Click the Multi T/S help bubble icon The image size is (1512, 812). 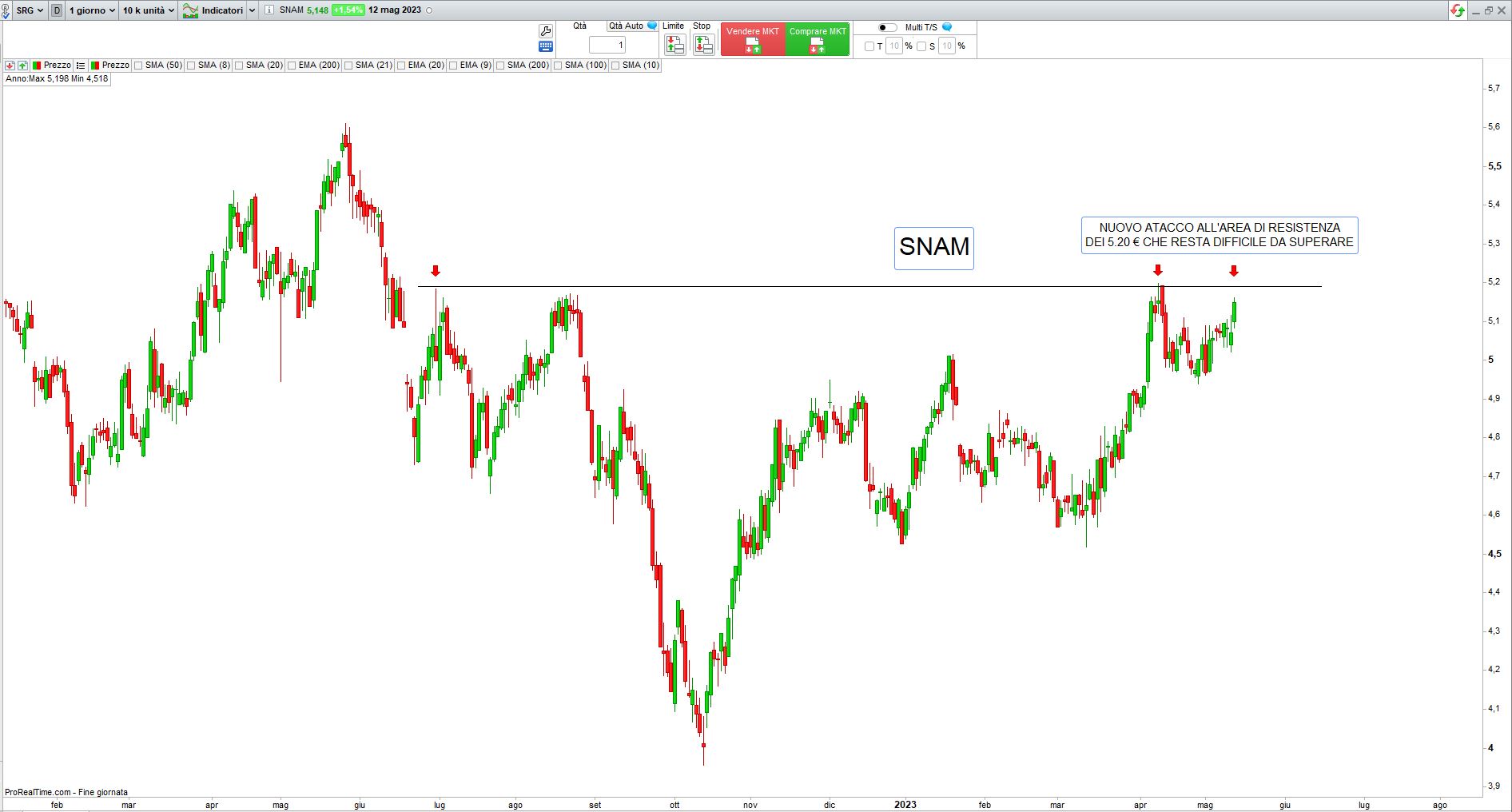(x=947, y=27)
